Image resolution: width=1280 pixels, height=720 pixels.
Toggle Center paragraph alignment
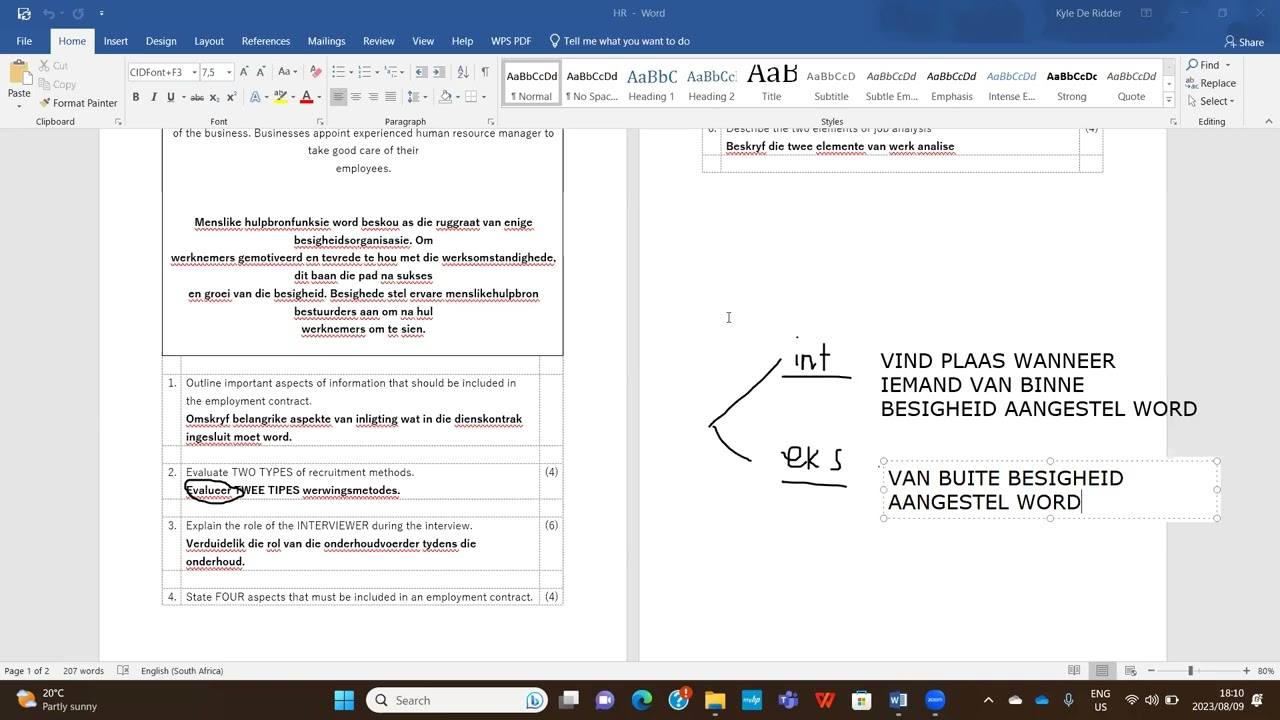pyautogui.click(x=356, y=97)
